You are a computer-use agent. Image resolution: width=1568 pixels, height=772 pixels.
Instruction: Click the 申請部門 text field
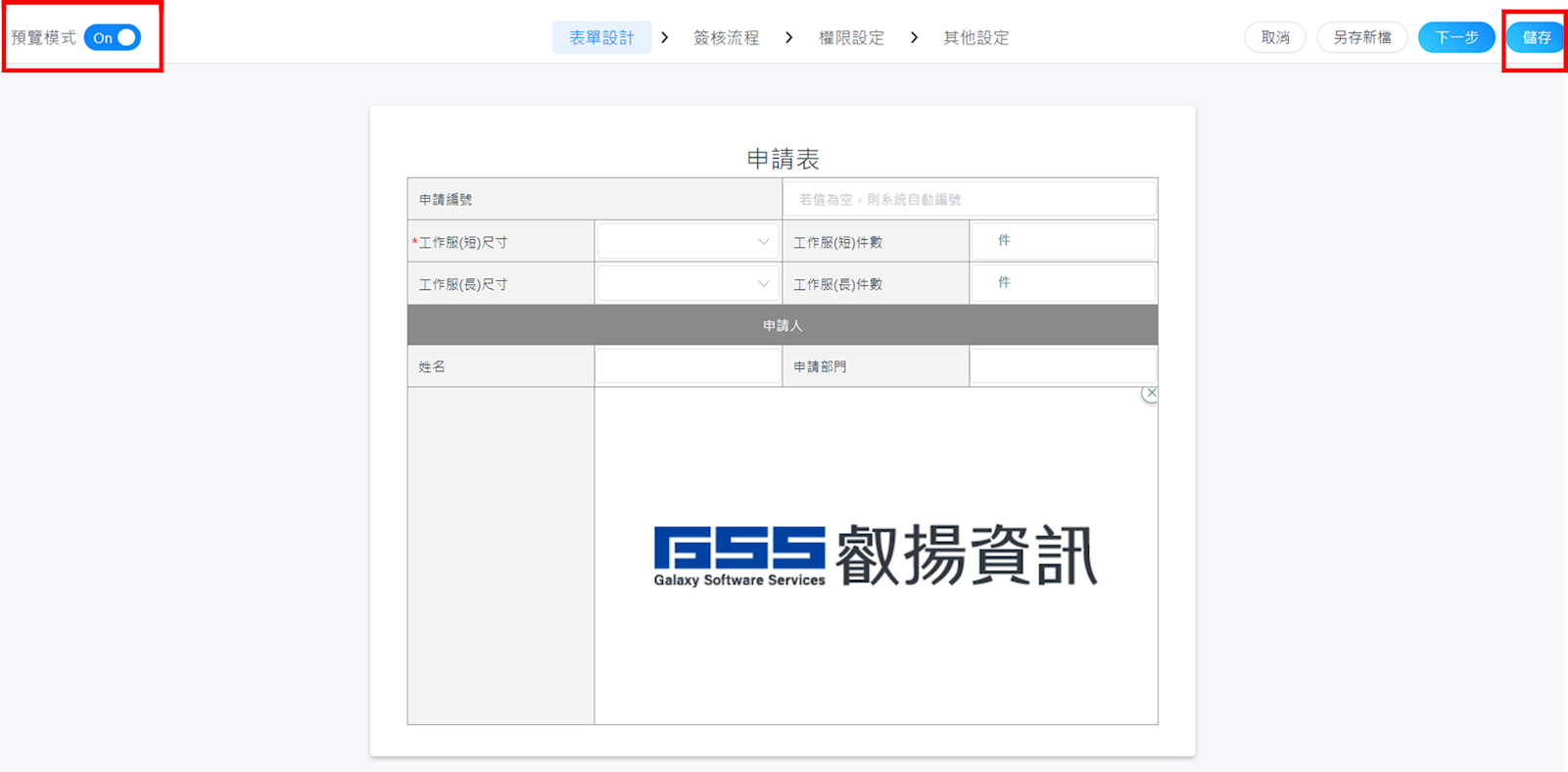pyautogui.click(x=1063, y=366)
